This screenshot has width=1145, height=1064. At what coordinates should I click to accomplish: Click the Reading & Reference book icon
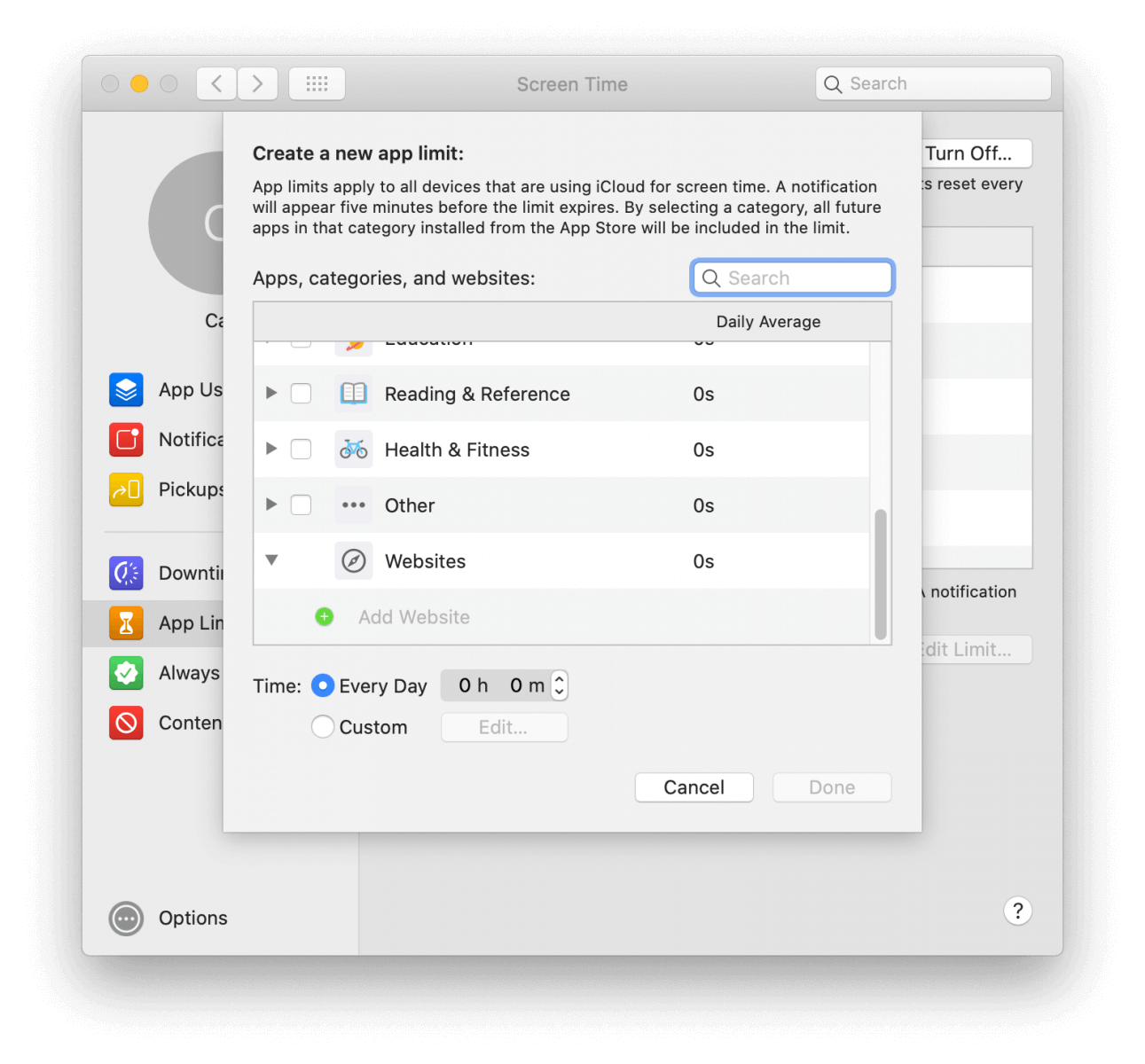click(x=354, y=394)
